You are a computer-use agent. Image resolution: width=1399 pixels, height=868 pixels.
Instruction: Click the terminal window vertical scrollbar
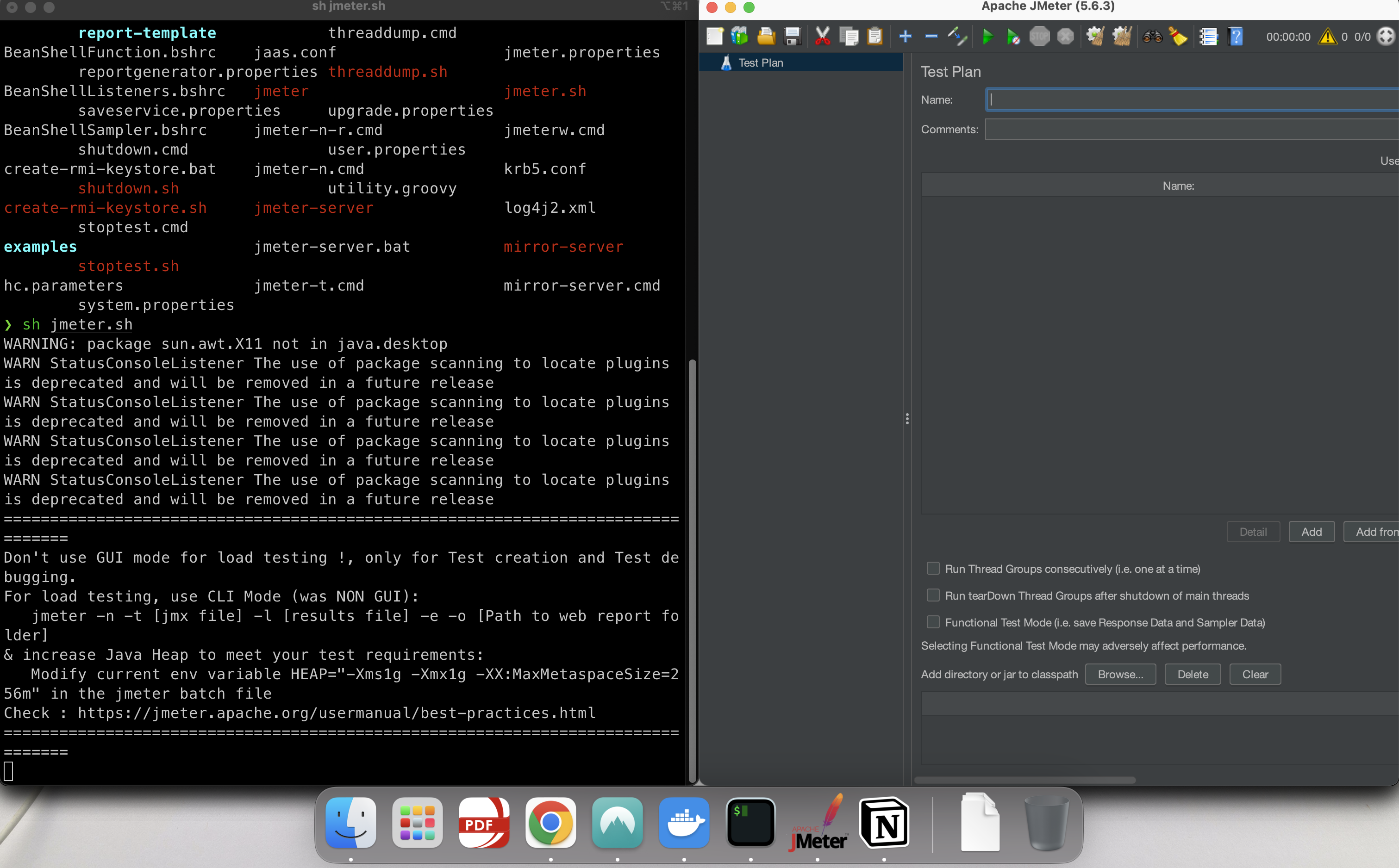point(692,571)
